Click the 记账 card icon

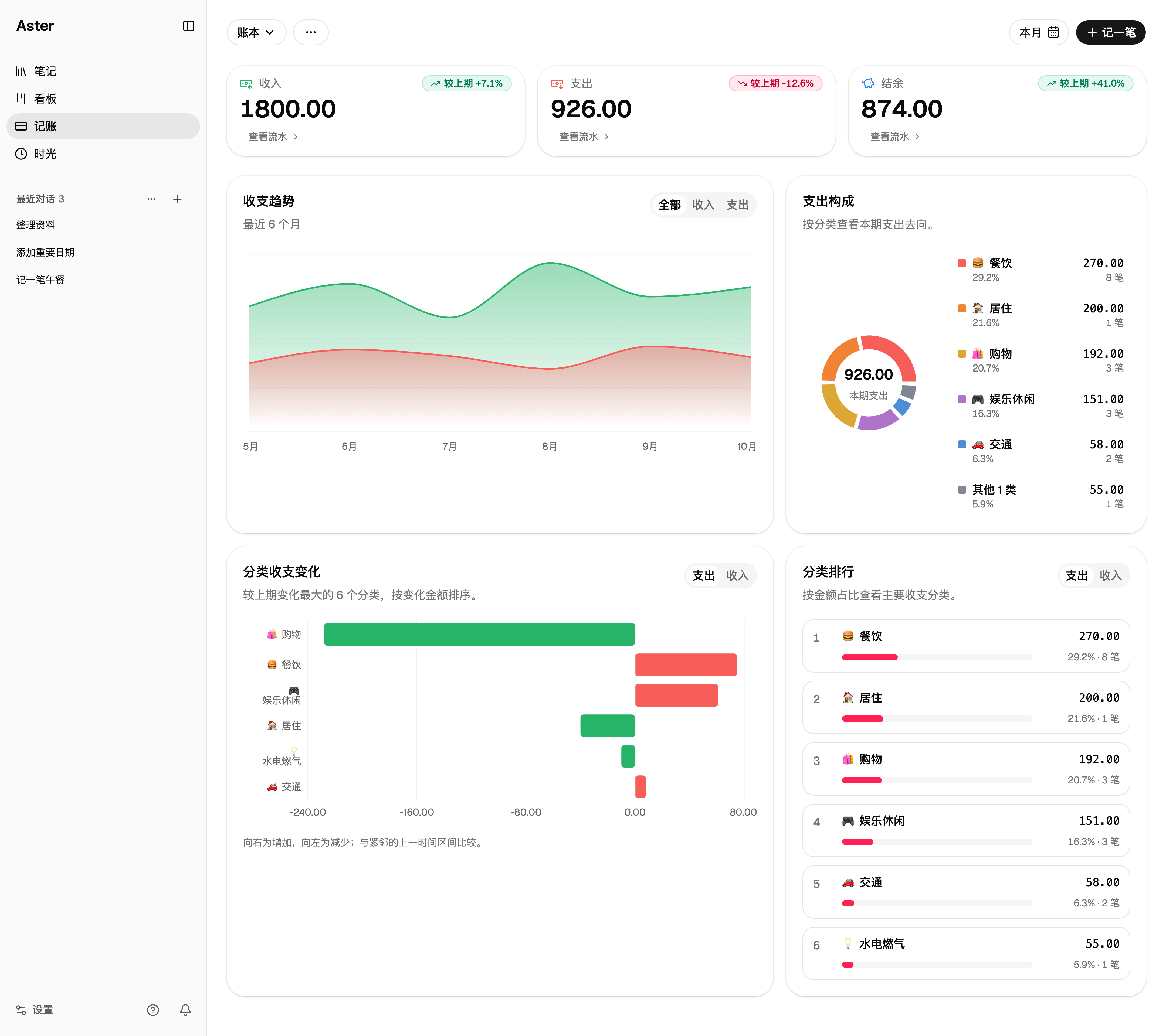coord(21,126)
